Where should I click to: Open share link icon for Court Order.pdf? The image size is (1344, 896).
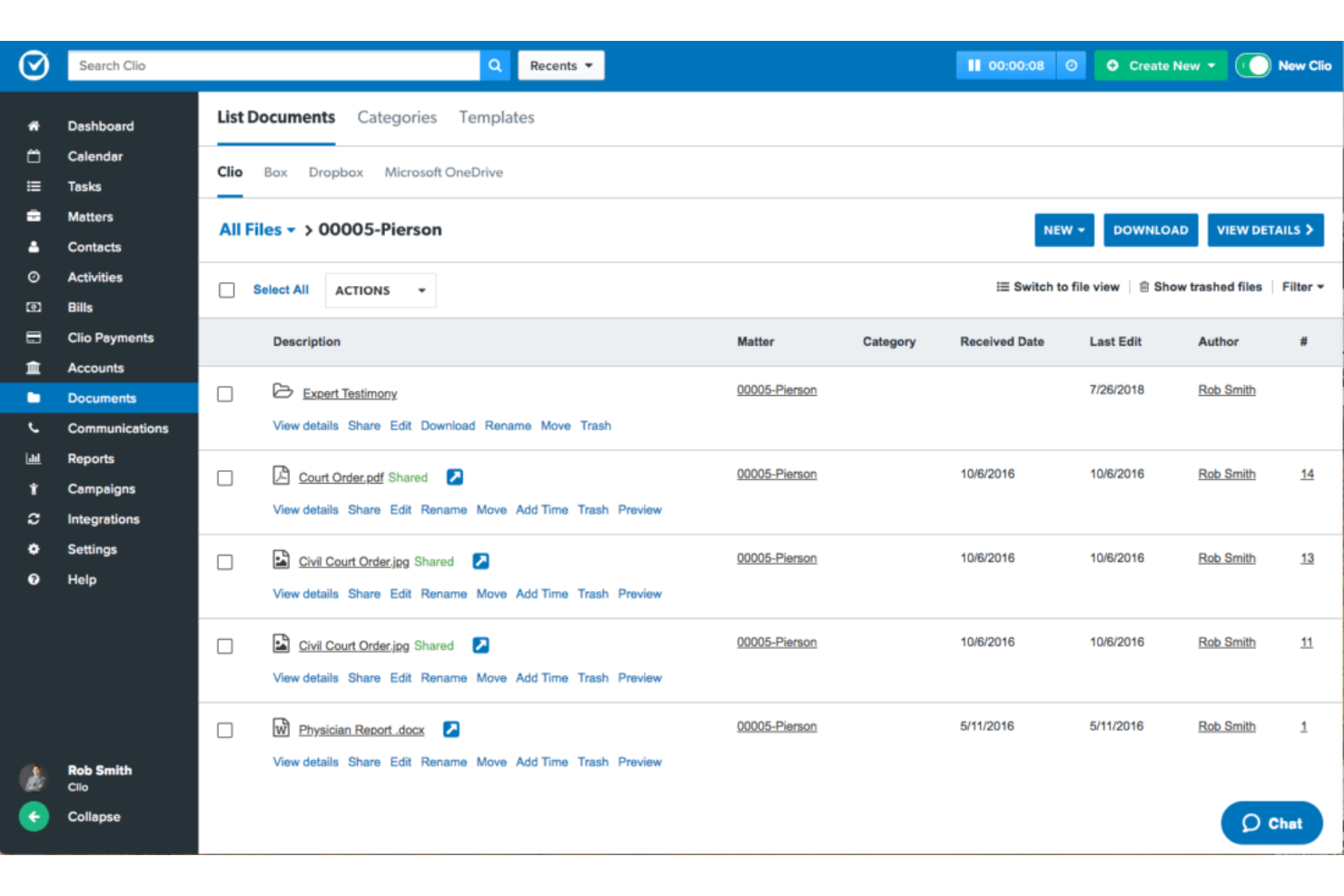point(455,477)
